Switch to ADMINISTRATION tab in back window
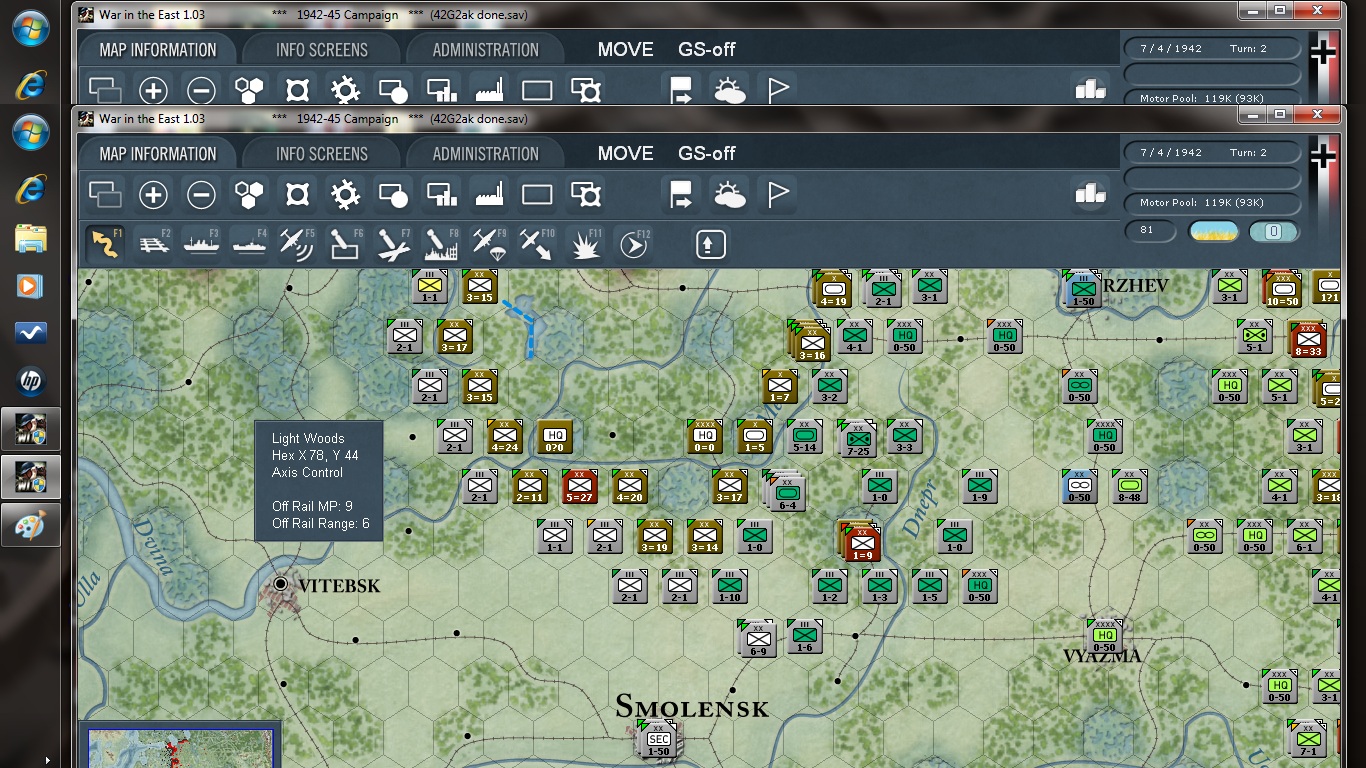Screen dimensions: 1366x768 (x=486, y=50)
